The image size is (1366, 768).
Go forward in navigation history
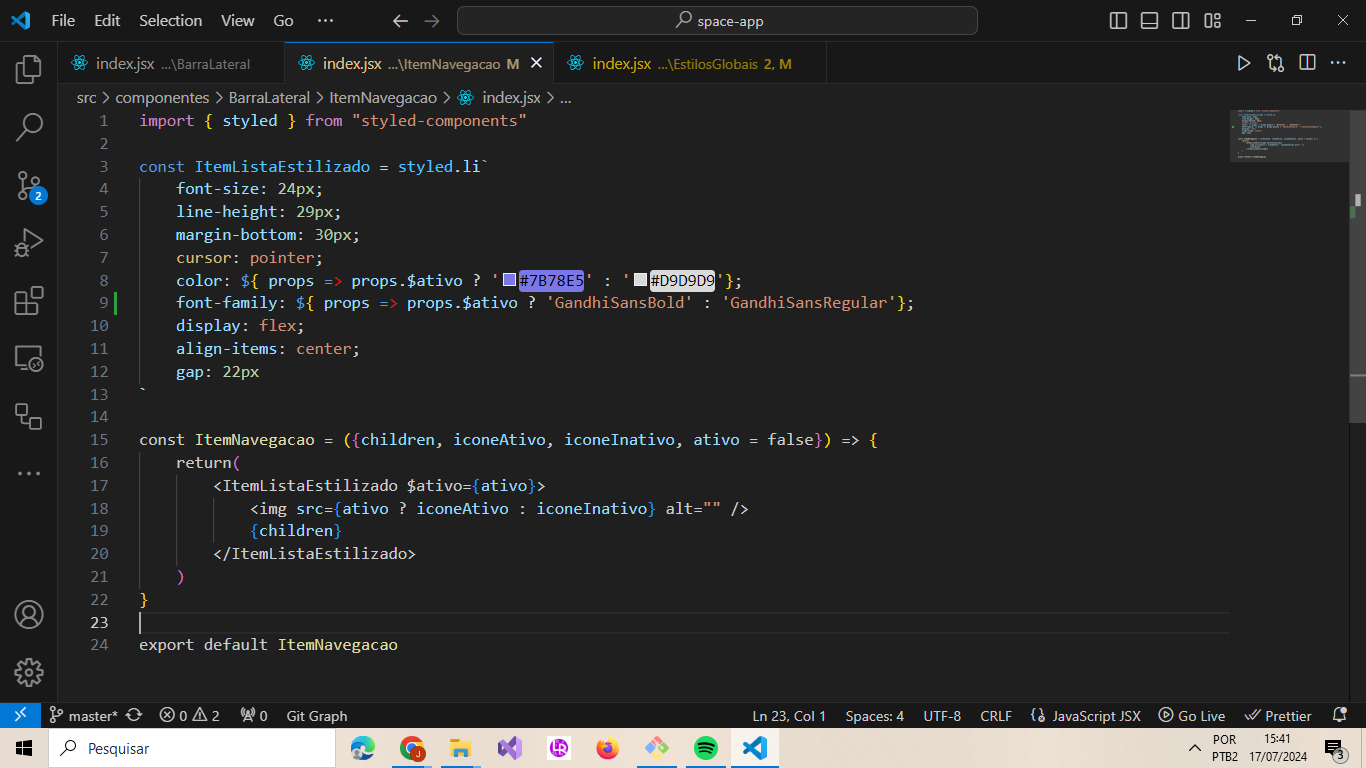432,20
